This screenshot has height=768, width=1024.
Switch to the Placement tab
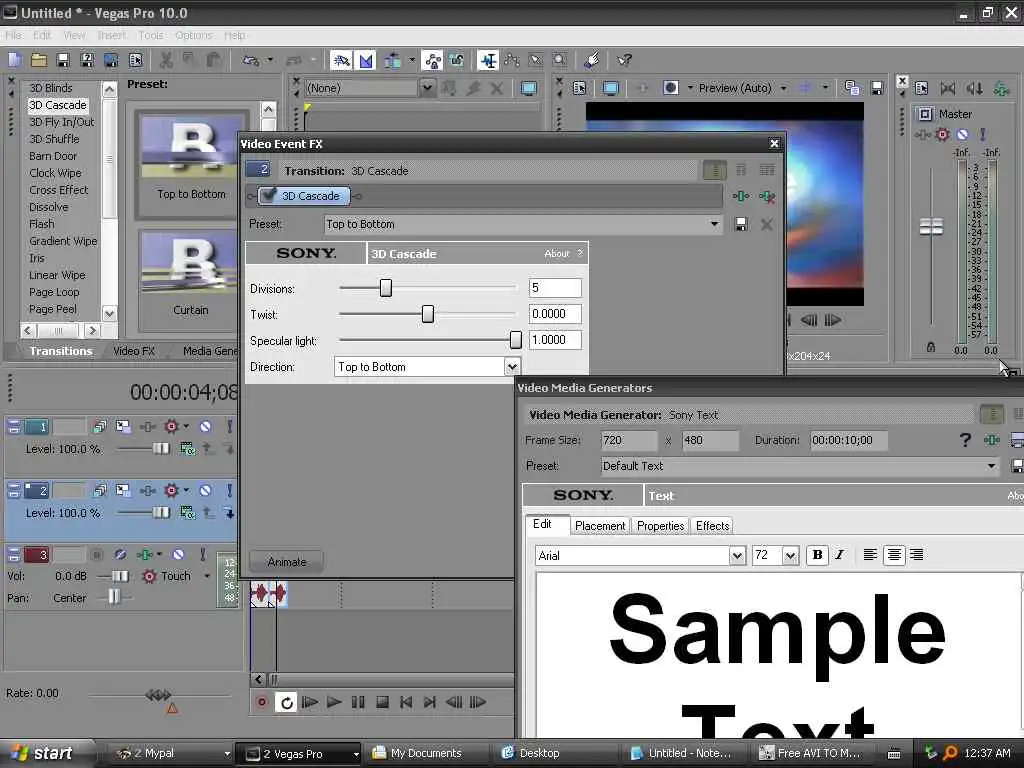click(x=600, y=526)
